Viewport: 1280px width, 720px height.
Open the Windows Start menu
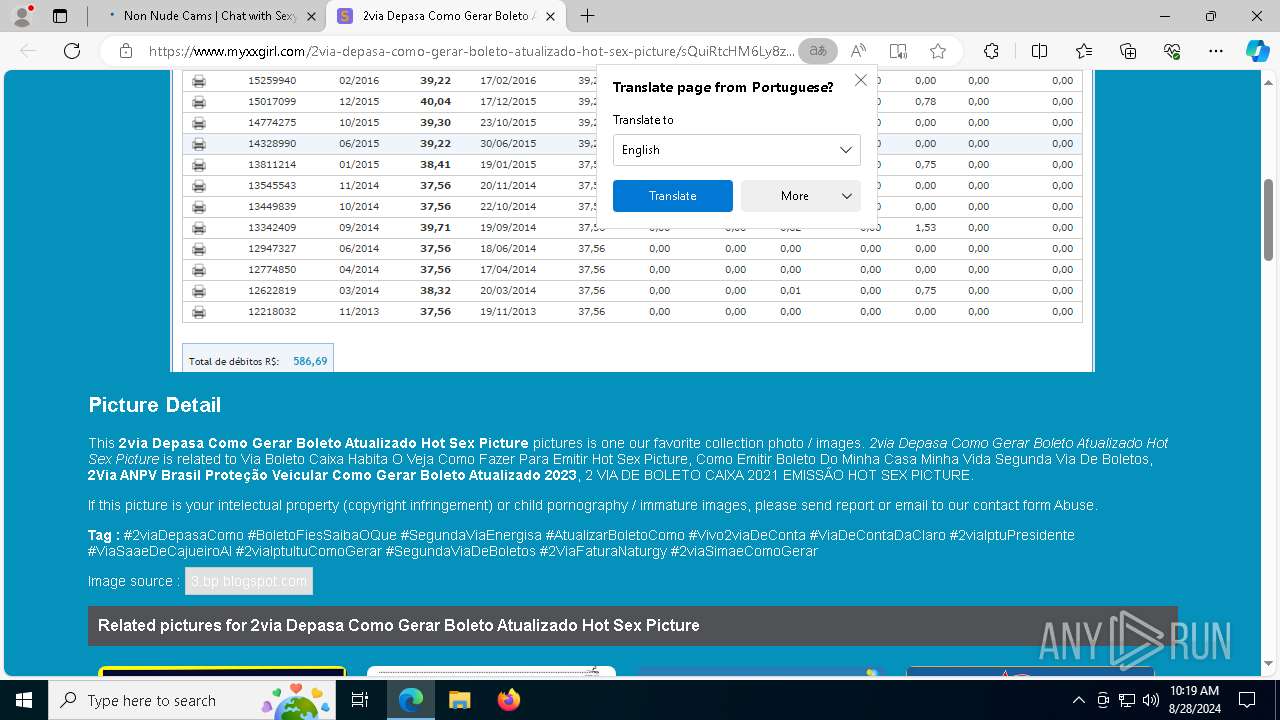23,700
